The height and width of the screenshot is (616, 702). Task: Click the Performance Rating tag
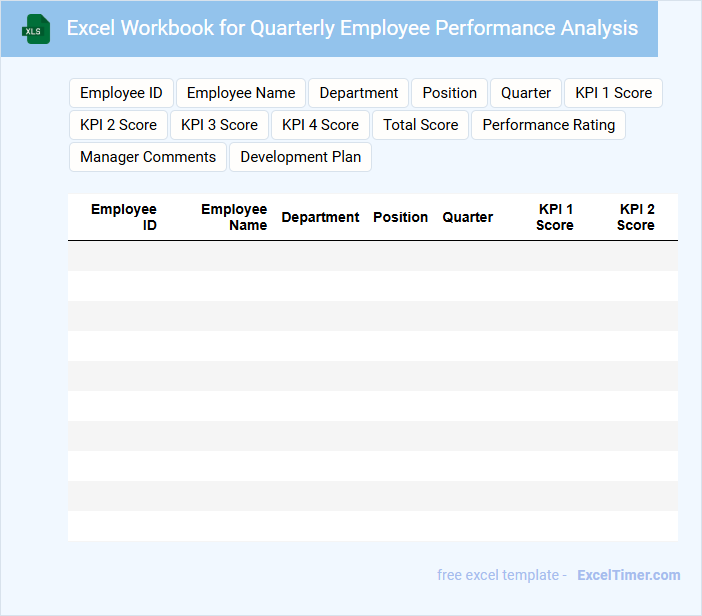[548, 125]
